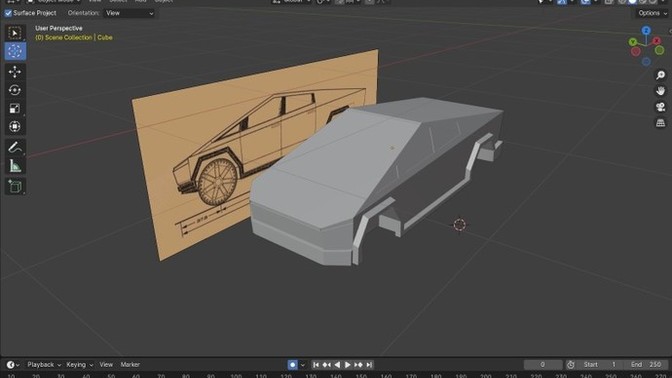Open the Orientation View dropdown
This screenshot has height=378, width=672.
[x=129, y=13]
